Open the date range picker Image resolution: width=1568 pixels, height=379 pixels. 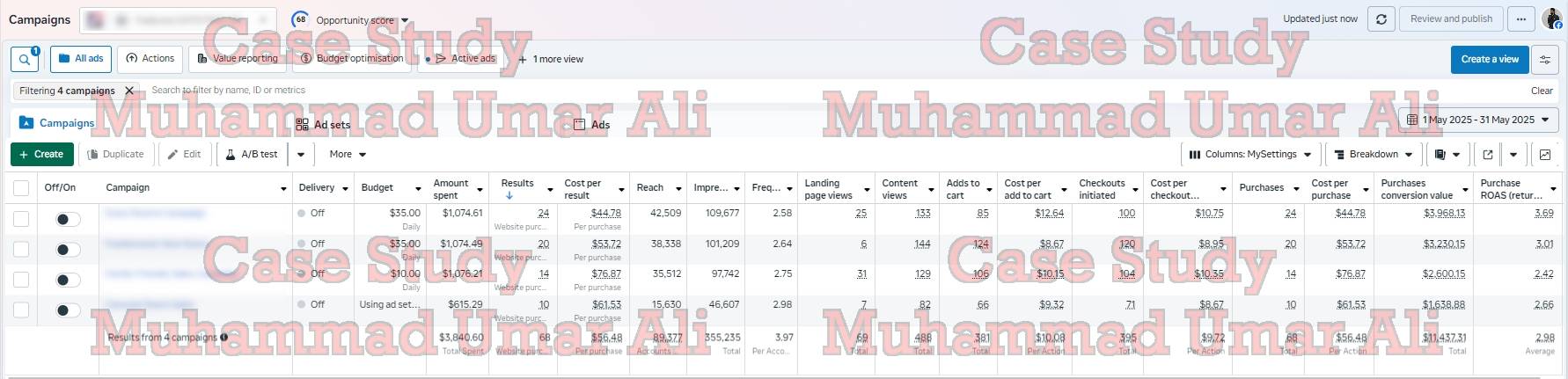pyautogui.click(x=1478, y=120)
